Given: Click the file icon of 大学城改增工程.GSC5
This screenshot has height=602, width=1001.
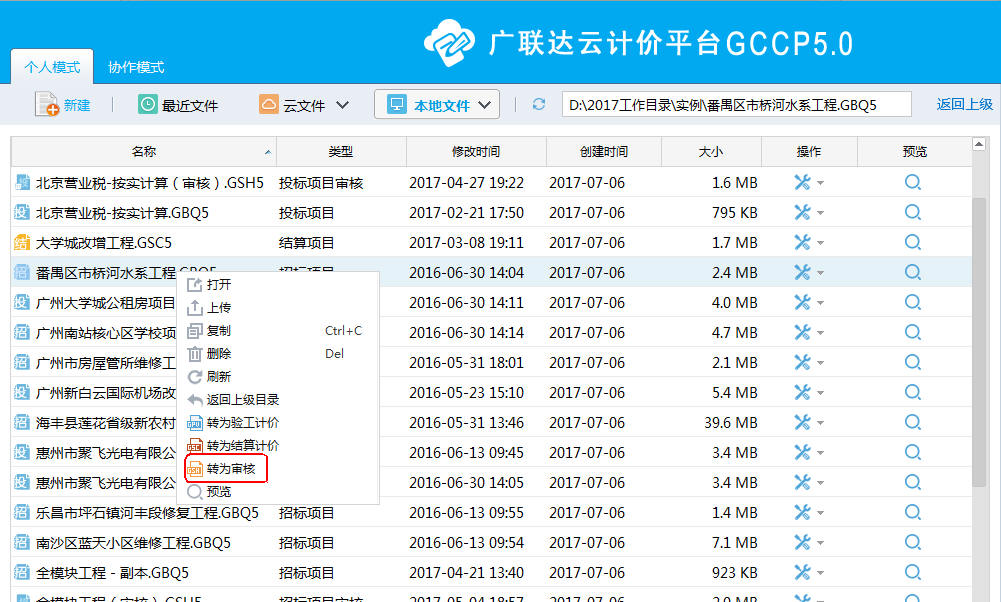Looking at the screenshot, I should pyautogui.click(x=21, y=243).
